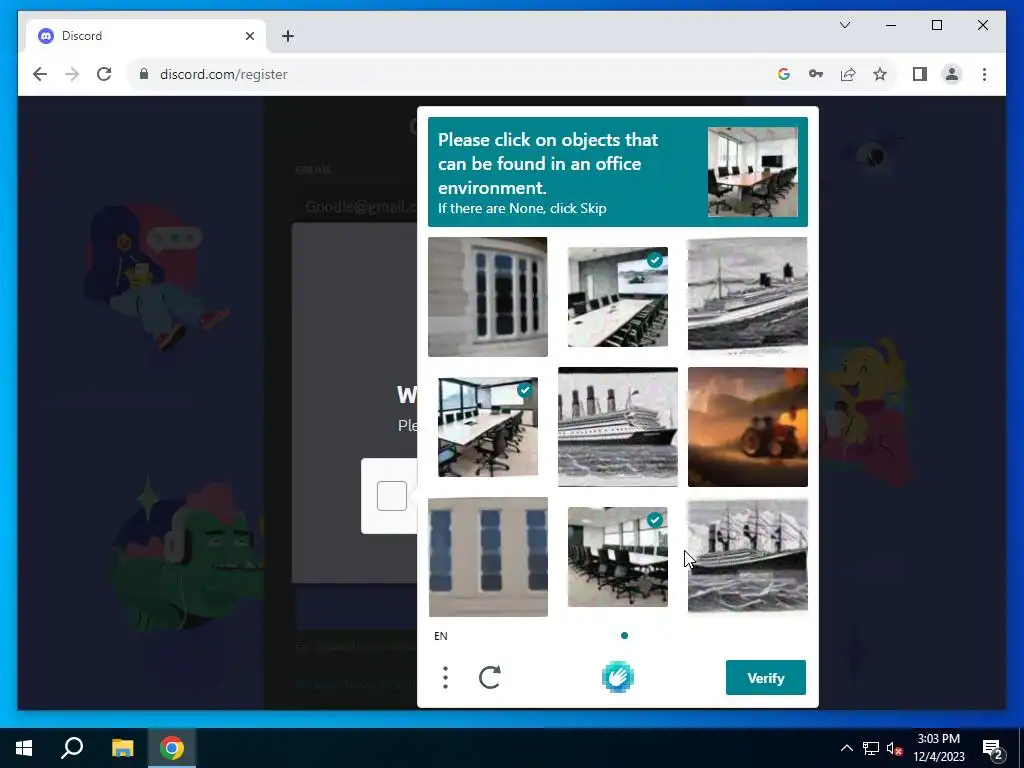Image resolution: width=1024 pixels, height=768 pixels.
Task: Change the captcha language EN
Action: [x=441, y=635]
